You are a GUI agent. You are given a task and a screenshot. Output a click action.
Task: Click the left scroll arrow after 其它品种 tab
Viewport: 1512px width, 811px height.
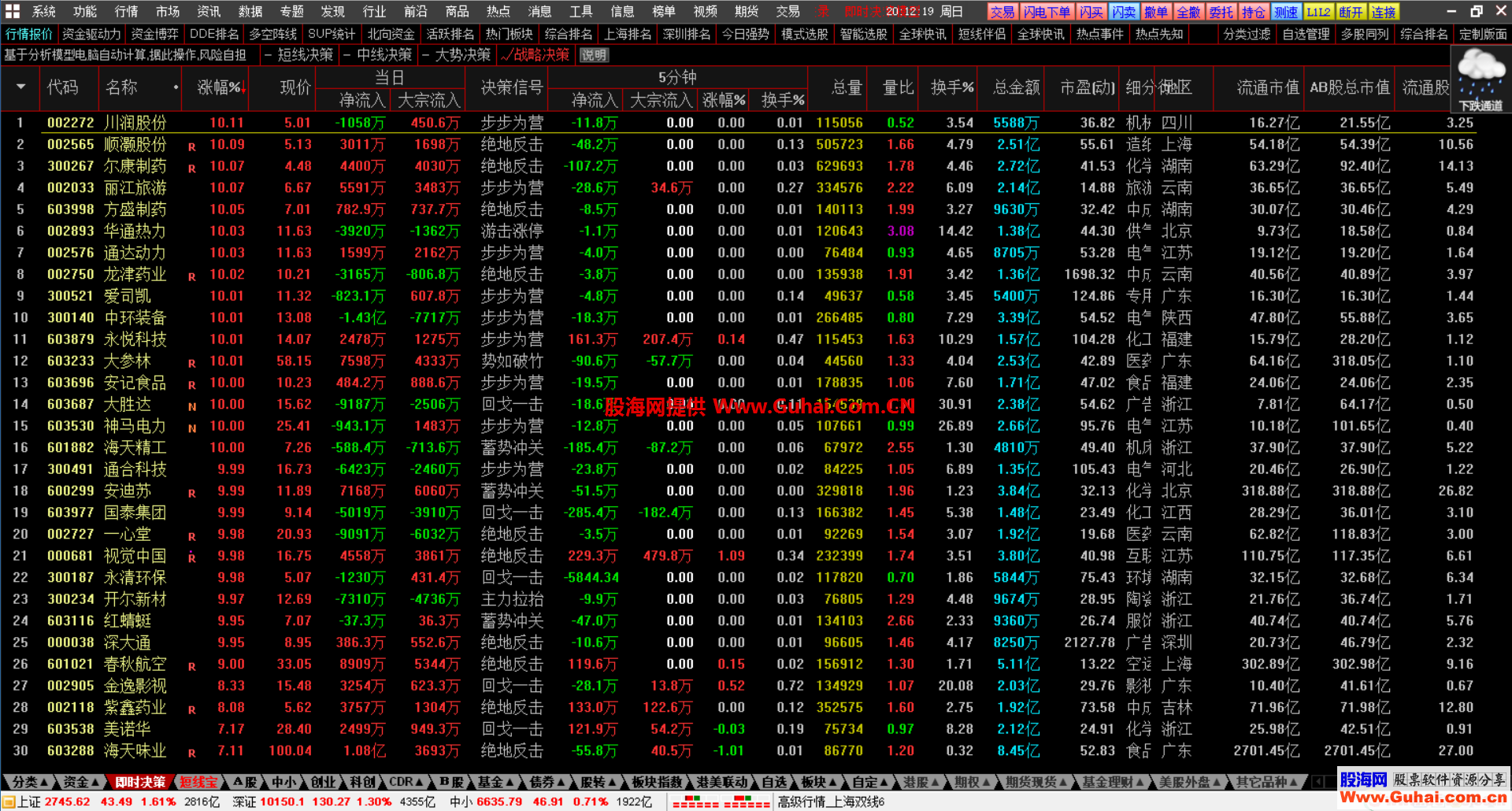pos(1317,782)
